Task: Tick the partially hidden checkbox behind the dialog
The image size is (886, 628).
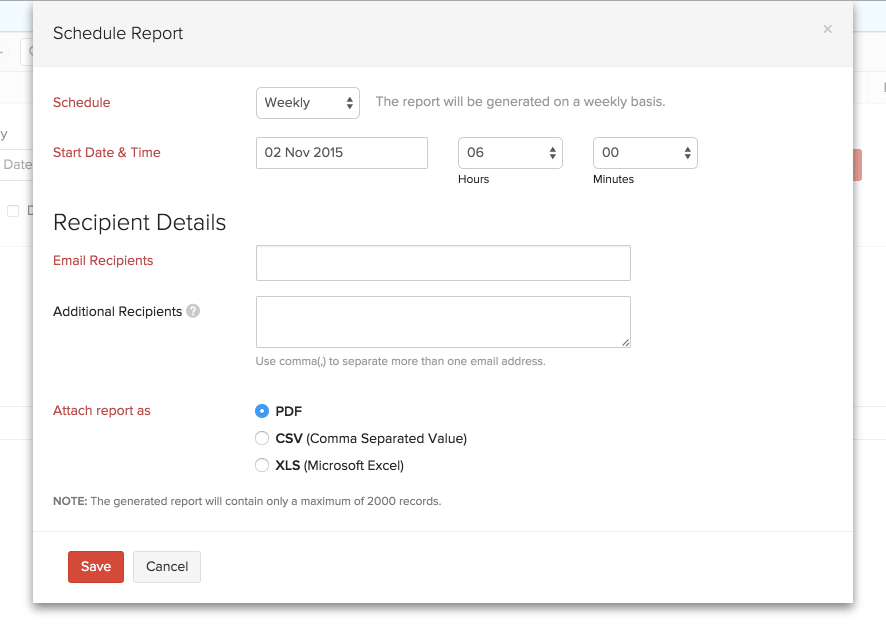Action: pyautogui.click(x=13, y=211)
